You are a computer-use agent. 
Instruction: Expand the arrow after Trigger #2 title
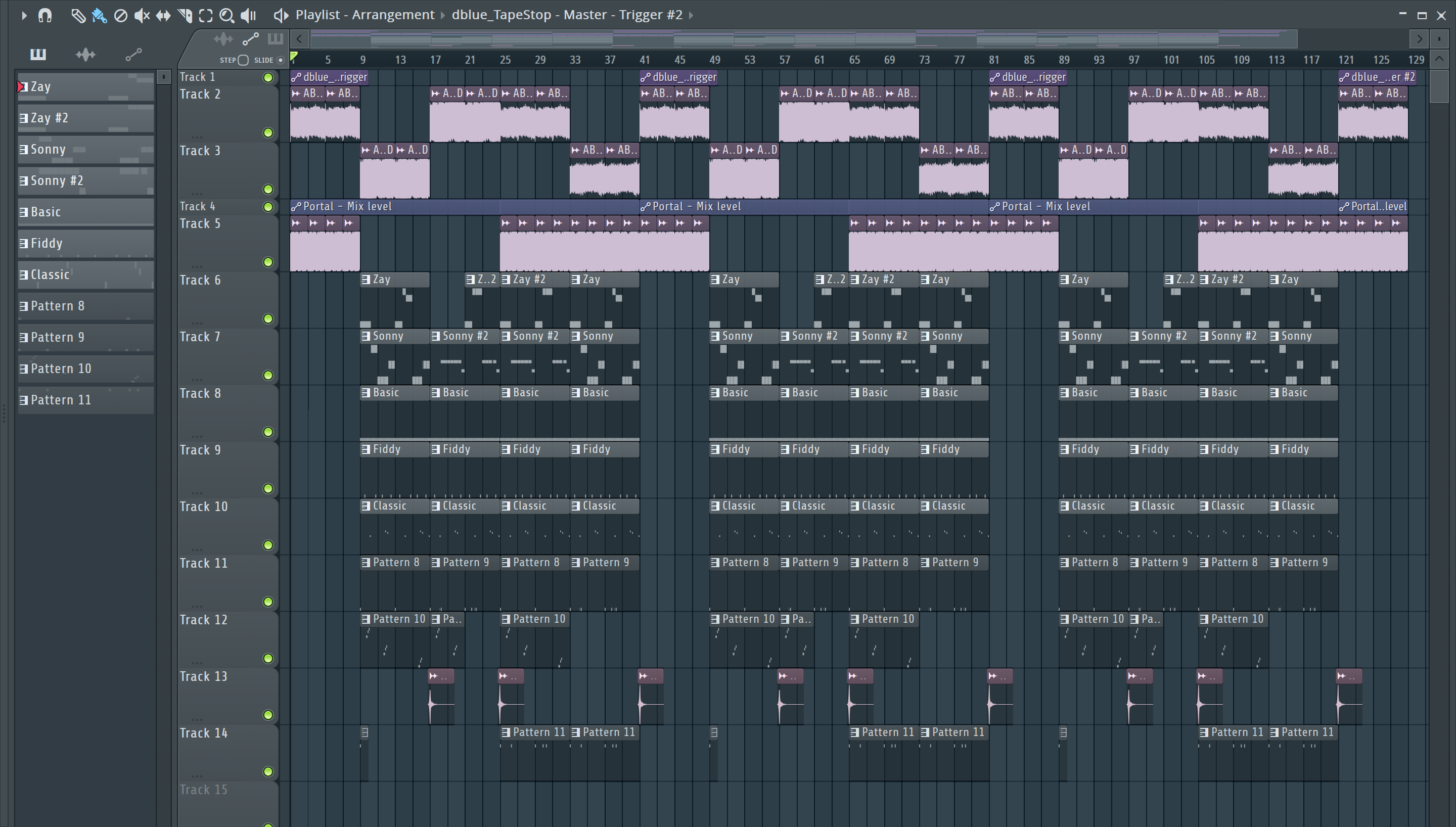[691, 15]
